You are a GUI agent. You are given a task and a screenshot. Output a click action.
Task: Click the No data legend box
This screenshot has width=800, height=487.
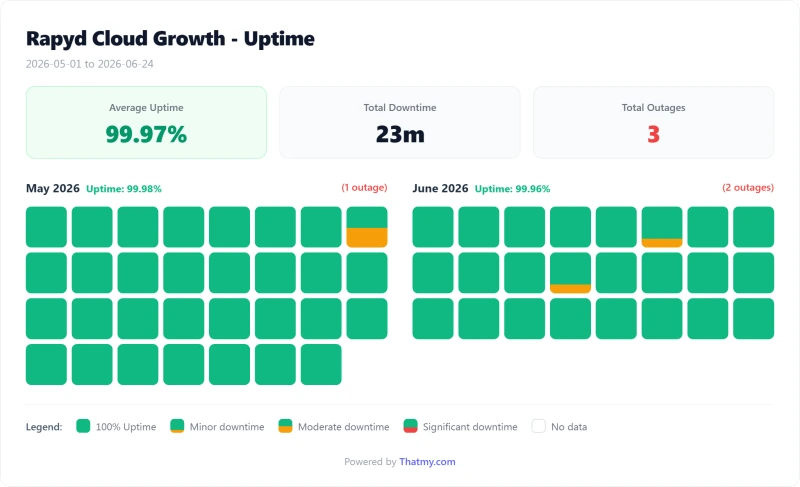538,426
